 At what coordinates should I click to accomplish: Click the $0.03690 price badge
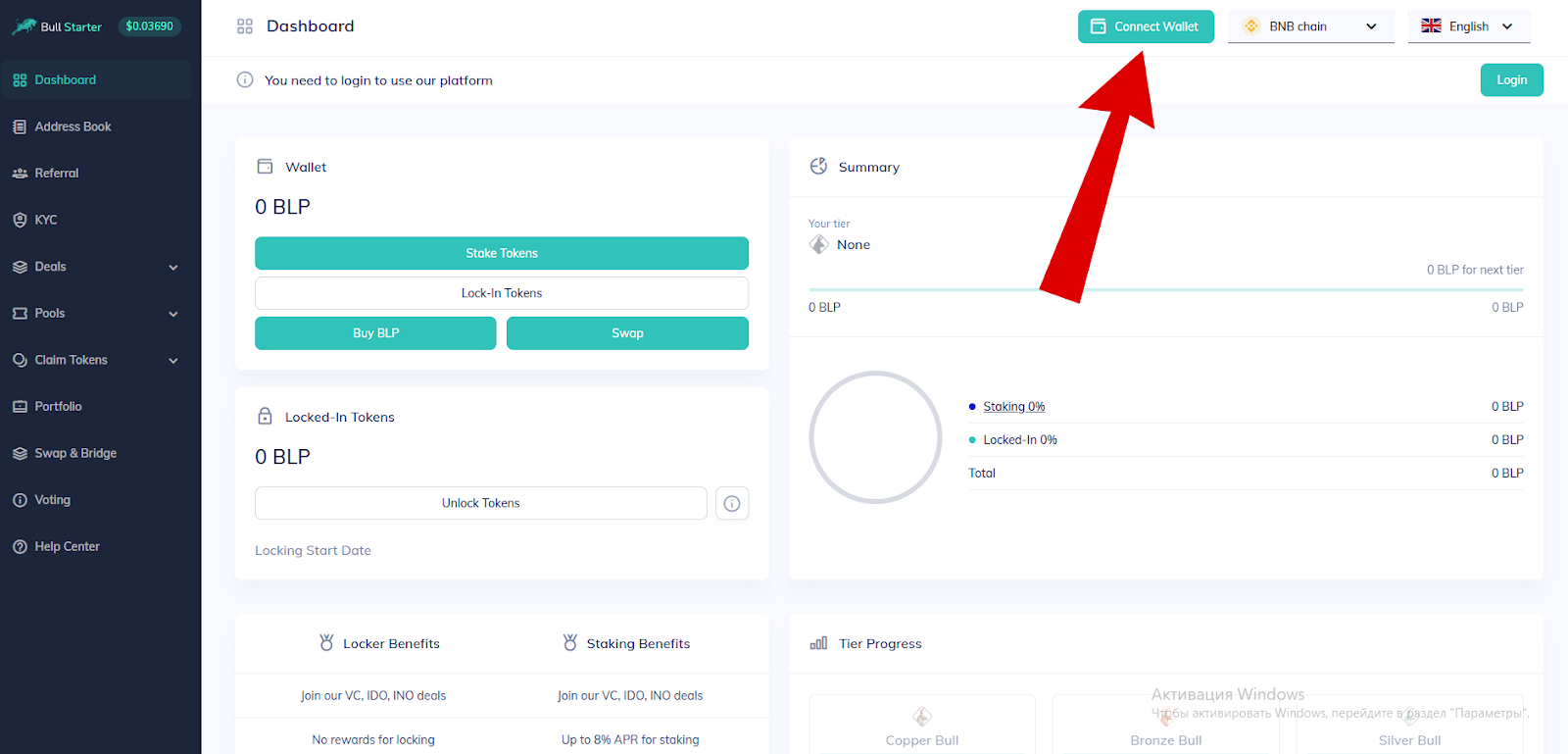tap(149, 26)
